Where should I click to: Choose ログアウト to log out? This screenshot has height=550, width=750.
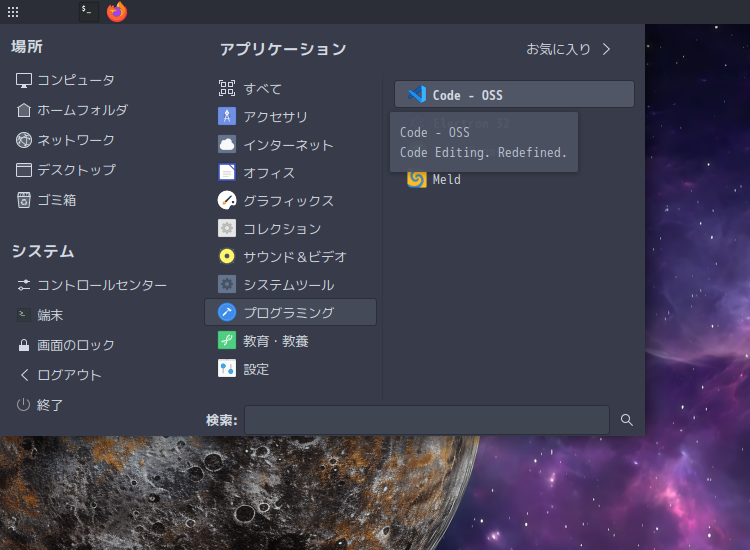coord(59,375)
